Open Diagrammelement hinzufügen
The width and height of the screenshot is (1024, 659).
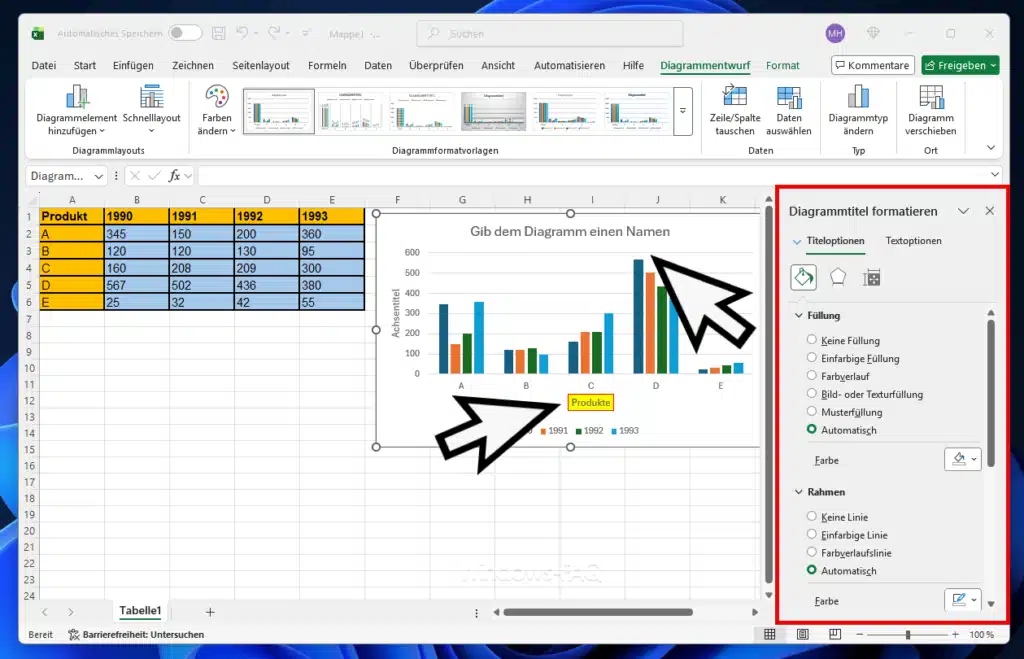76,110
